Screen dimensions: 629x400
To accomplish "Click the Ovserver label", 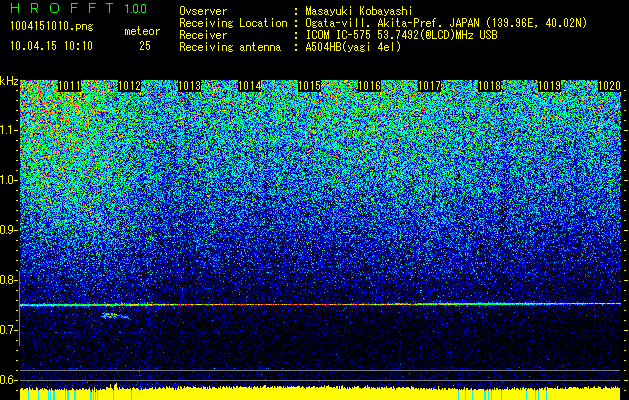I will tap(203, 12).
